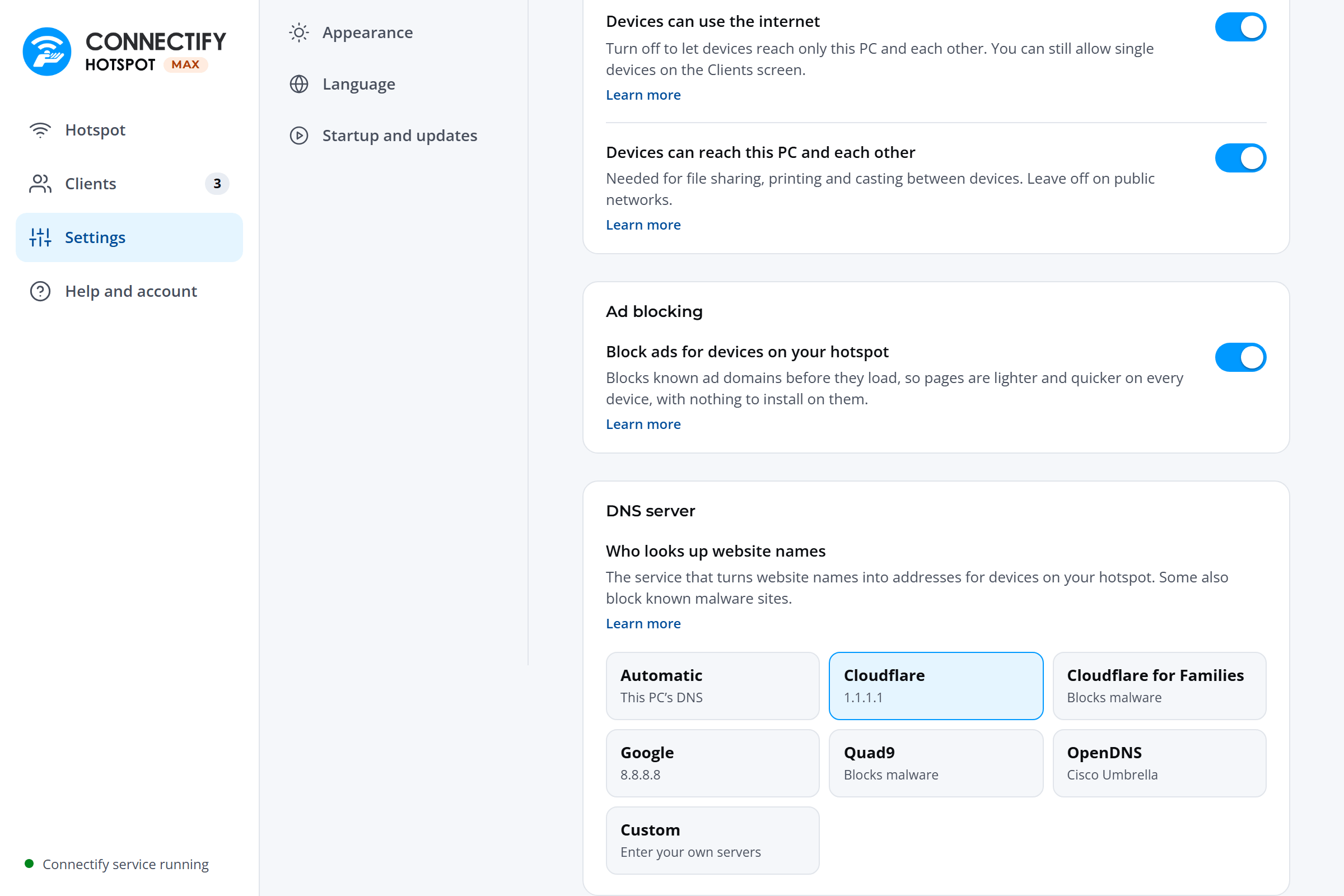
Task: Open Learn more under DNS server
Action: [643, 624]
